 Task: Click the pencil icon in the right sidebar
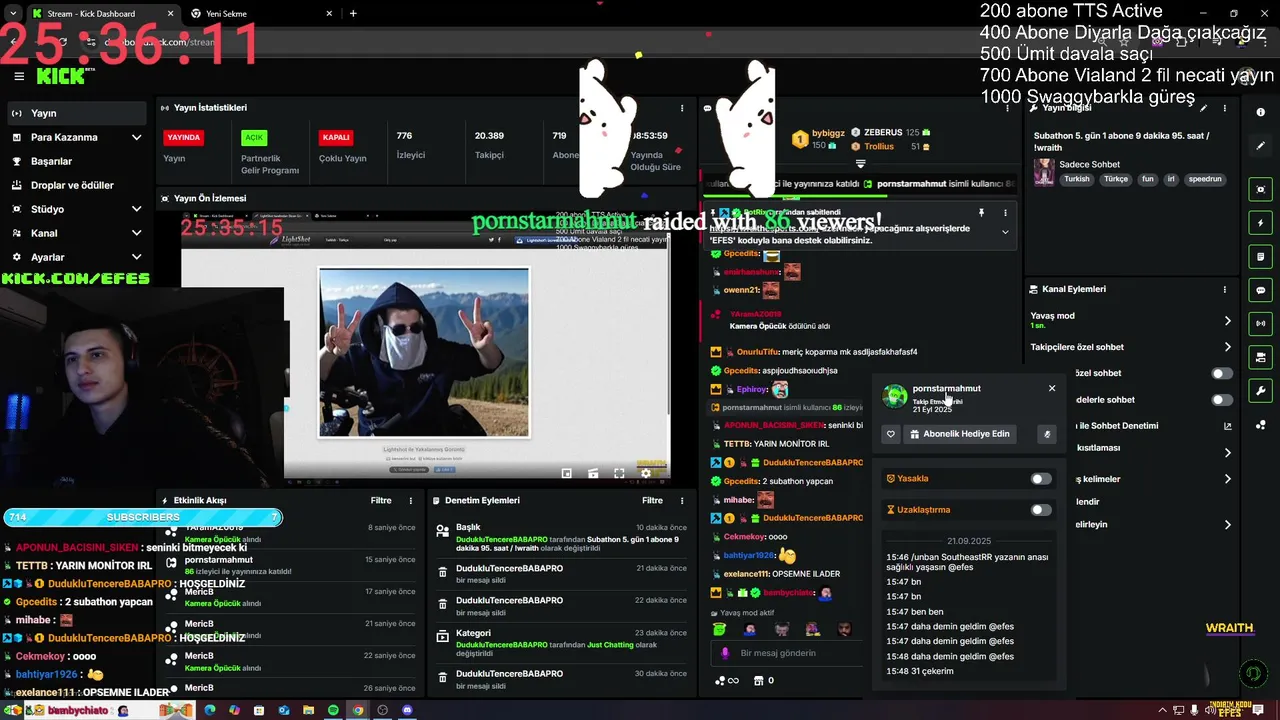pos(1261,146)
